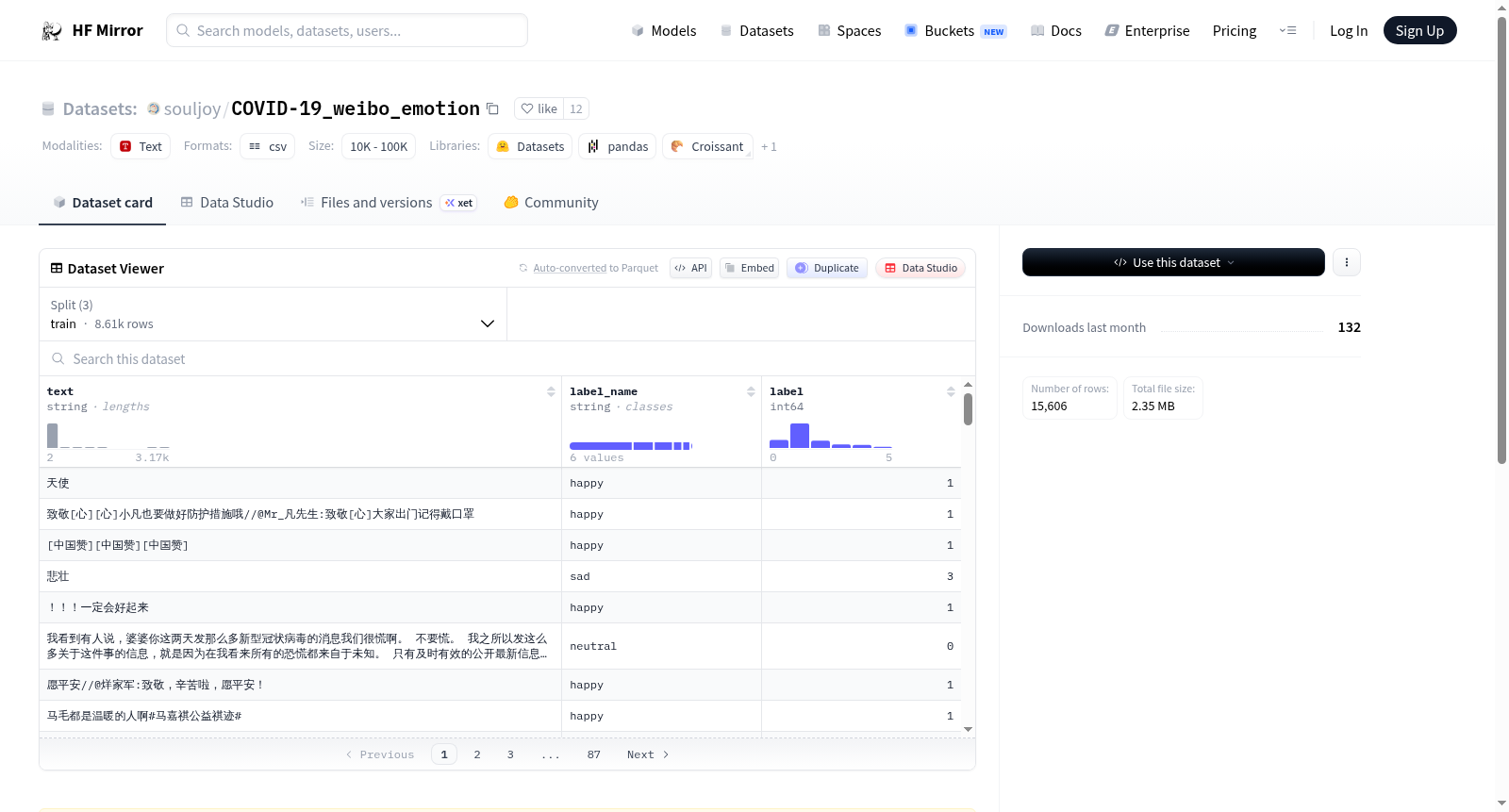The width and height of the screenshot is (1509, 812).
Task: Expand the Use this dataset dropdown
Action: [x=1173, y=262]
